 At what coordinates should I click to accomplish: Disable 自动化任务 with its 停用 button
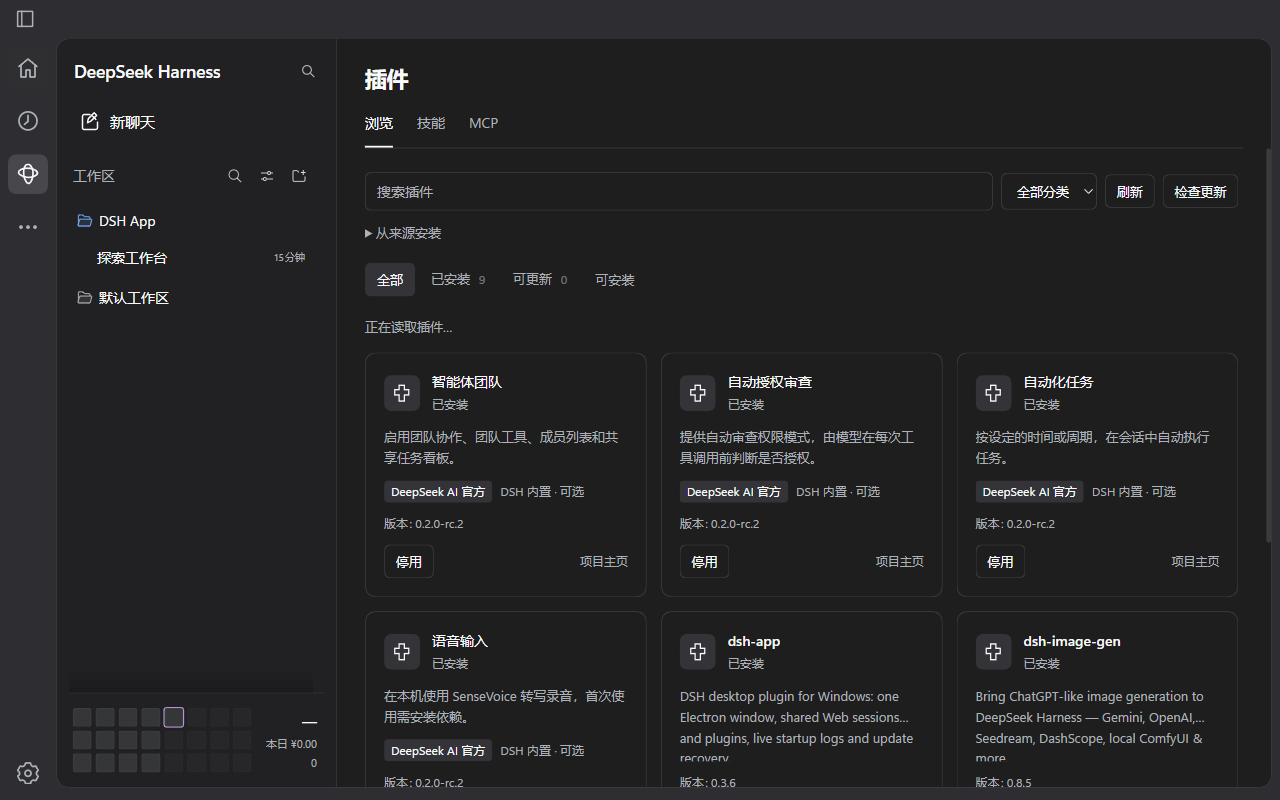(1001, 562)
